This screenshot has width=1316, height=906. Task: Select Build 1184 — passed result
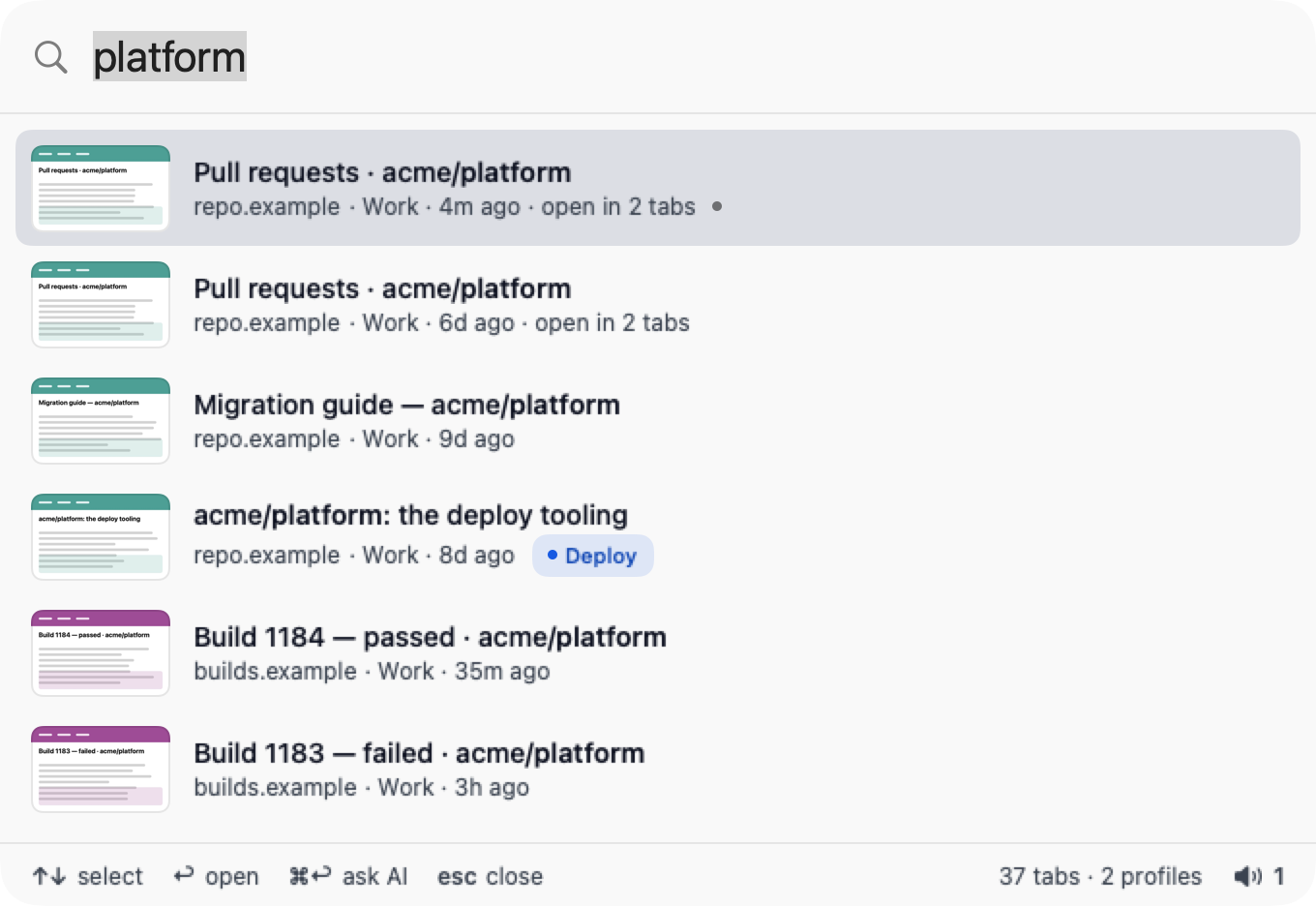[658, 652]
